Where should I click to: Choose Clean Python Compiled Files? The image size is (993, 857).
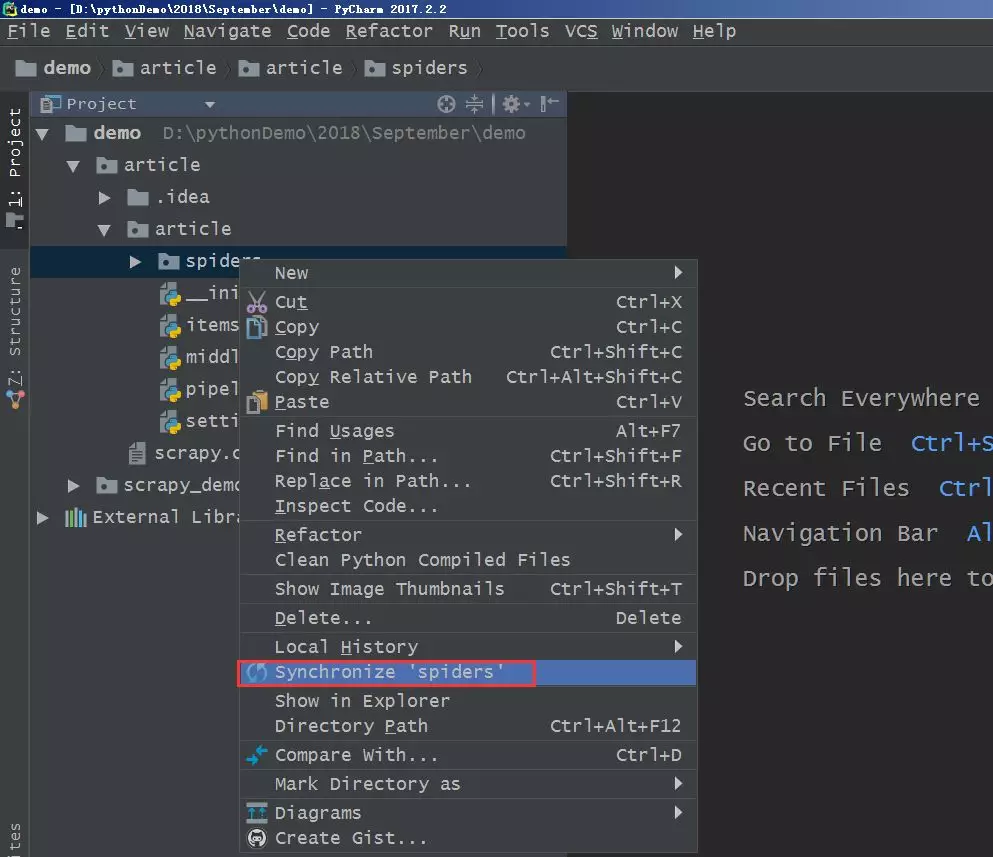coord(468,560)
